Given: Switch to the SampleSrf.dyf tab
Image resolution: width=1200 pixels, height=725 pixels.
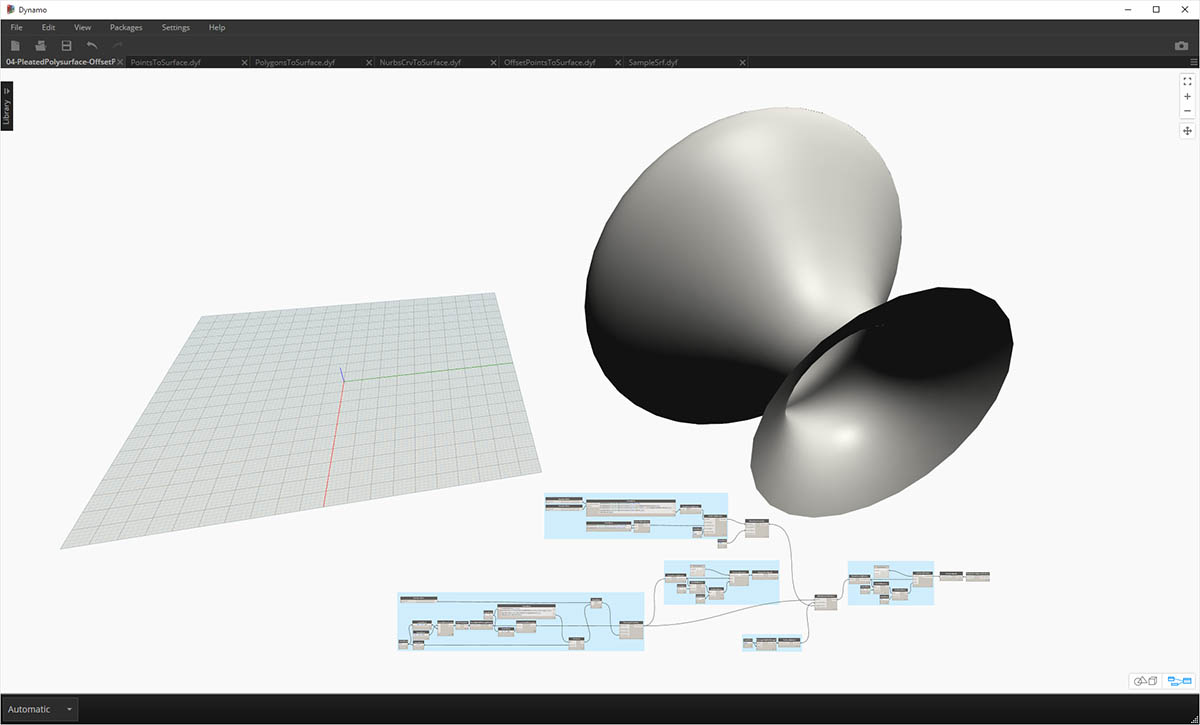Looking at the screenshot, I should [653, 62].
